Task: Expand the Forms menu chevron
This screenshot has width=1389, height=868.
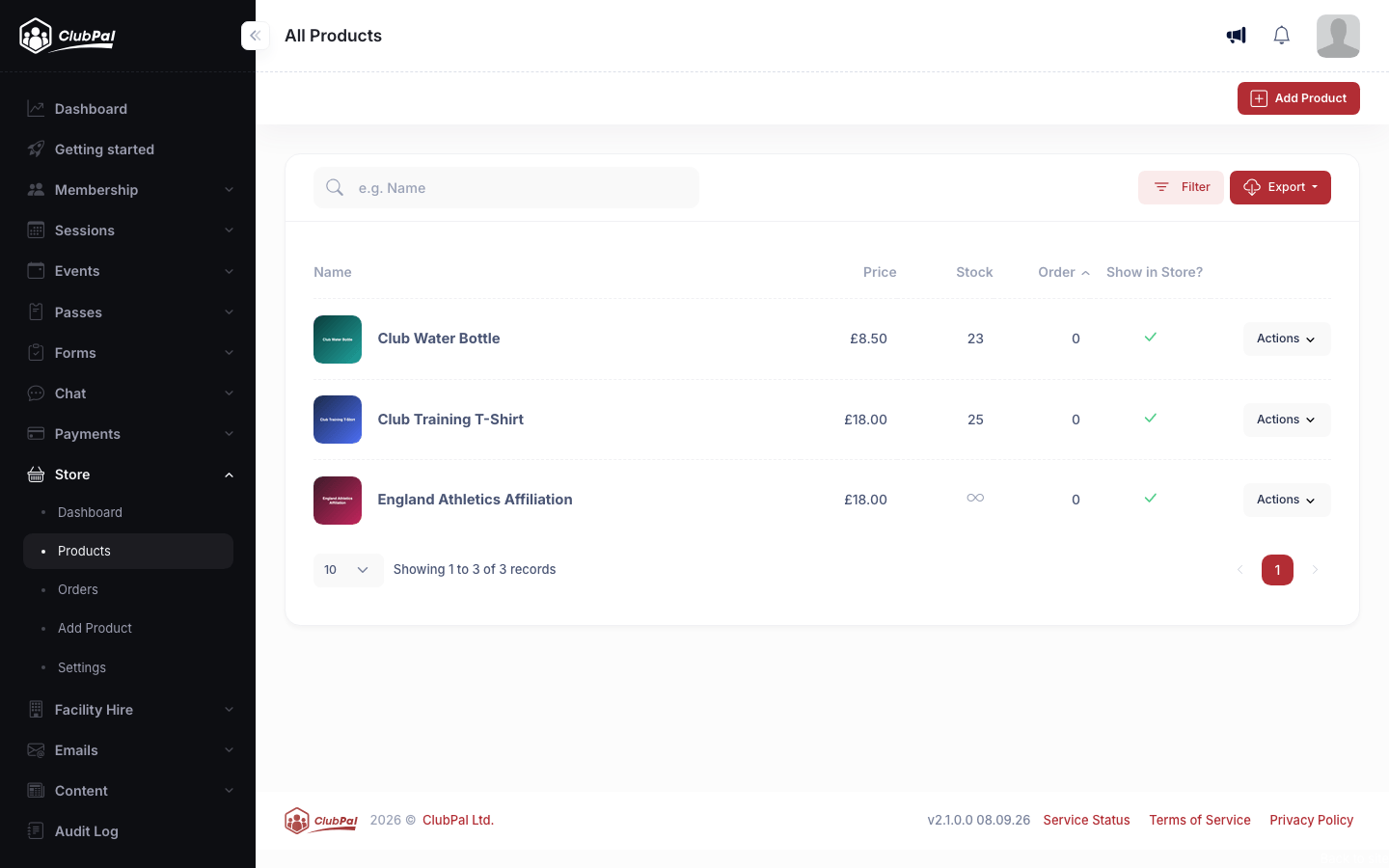Action: click(x=229, y=353)
